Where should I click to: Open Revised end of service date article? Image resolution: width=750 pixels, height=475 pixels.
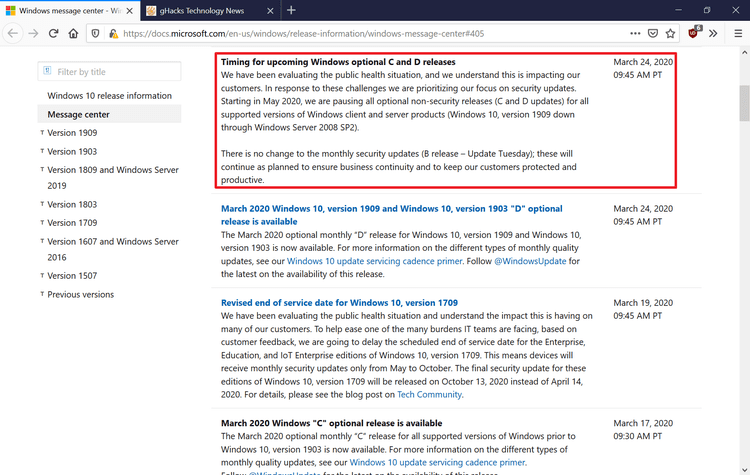pyautogui.click(x=339, y=302)
